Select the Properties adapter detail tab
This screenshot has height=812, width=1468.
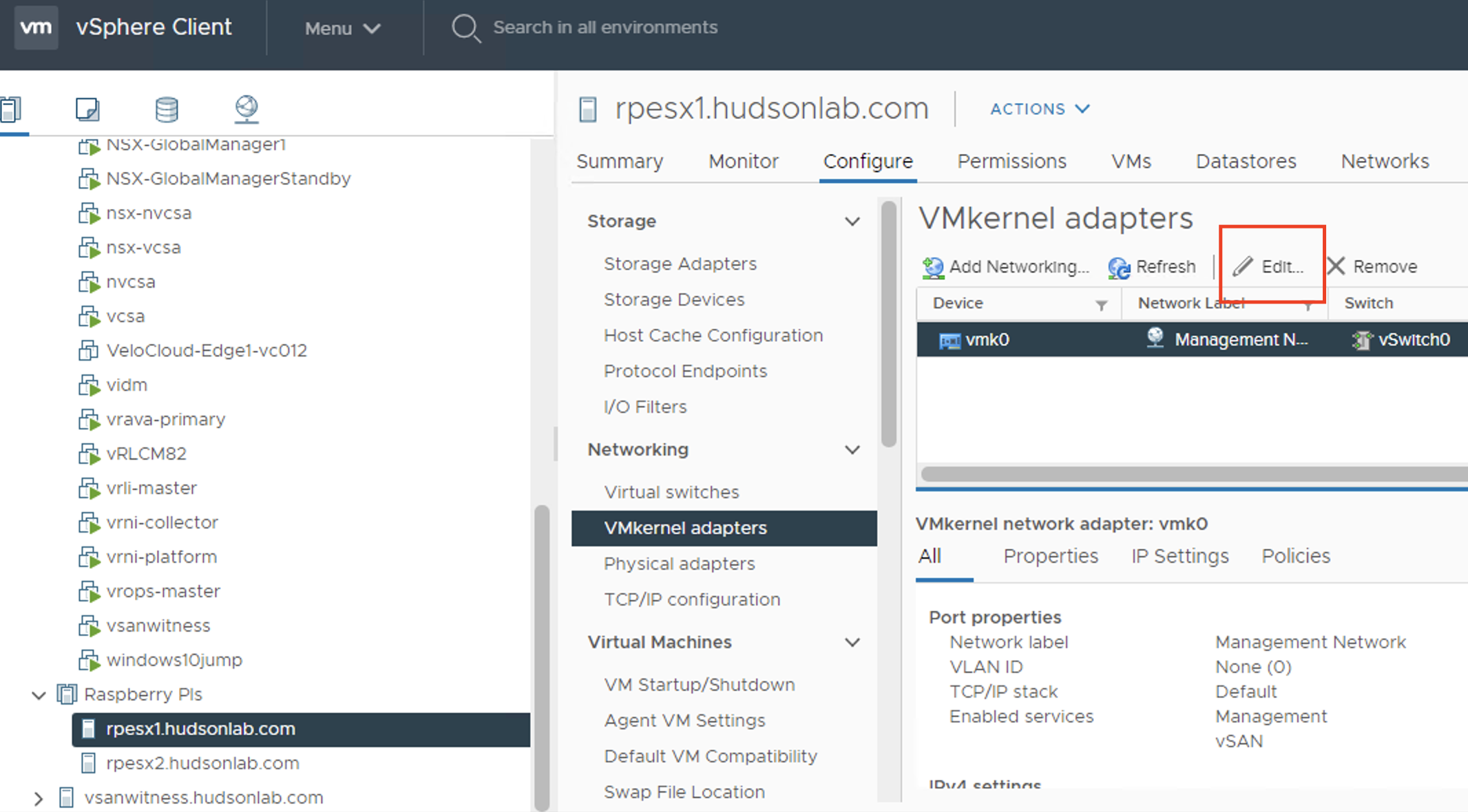[1051, 556]
